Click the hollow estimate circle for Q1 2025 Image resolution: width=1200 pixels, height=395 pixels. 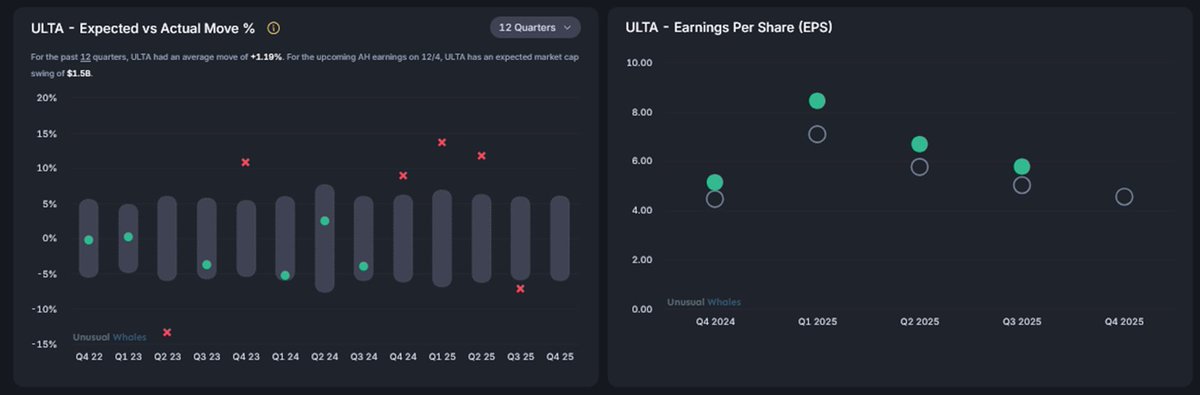click(817, 134)
